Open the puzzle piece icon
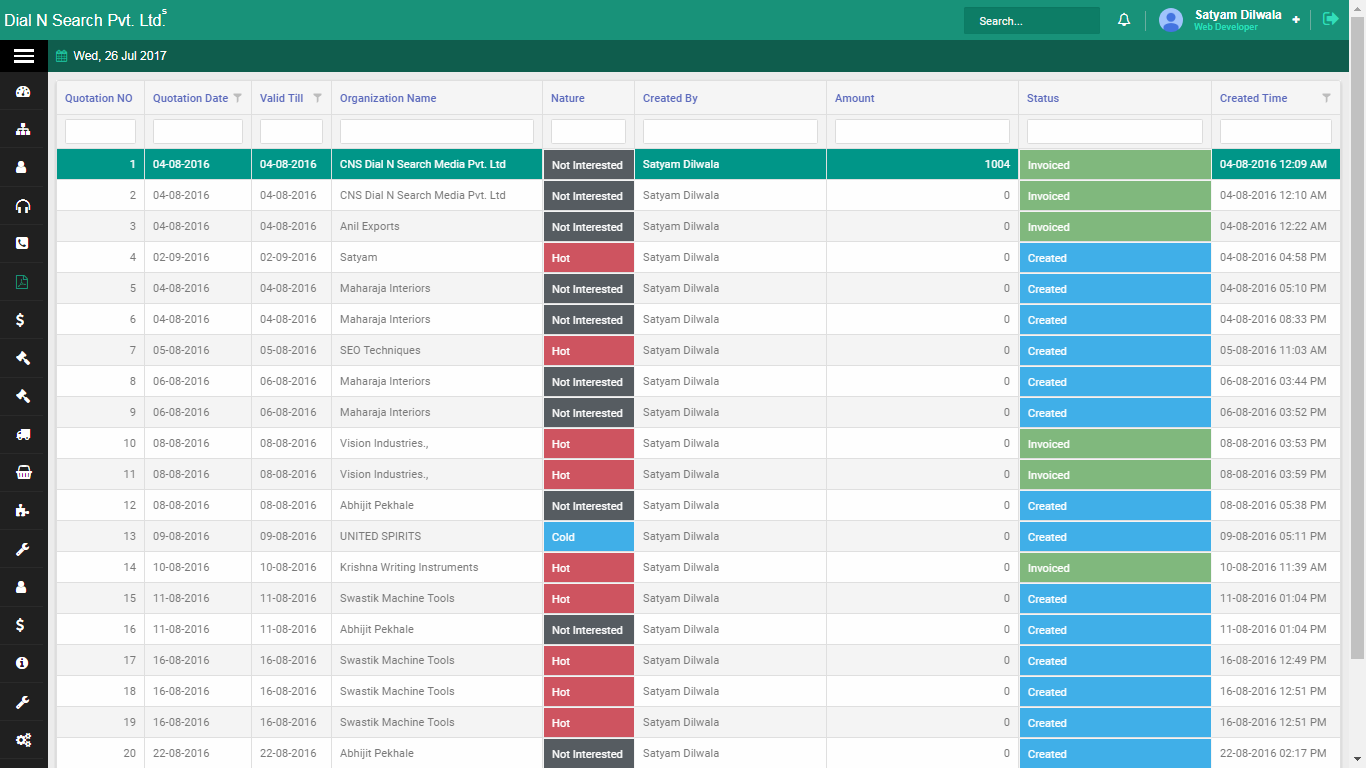Image resolution: width=1366 pixels, height=768 pixels. point(23,510)
